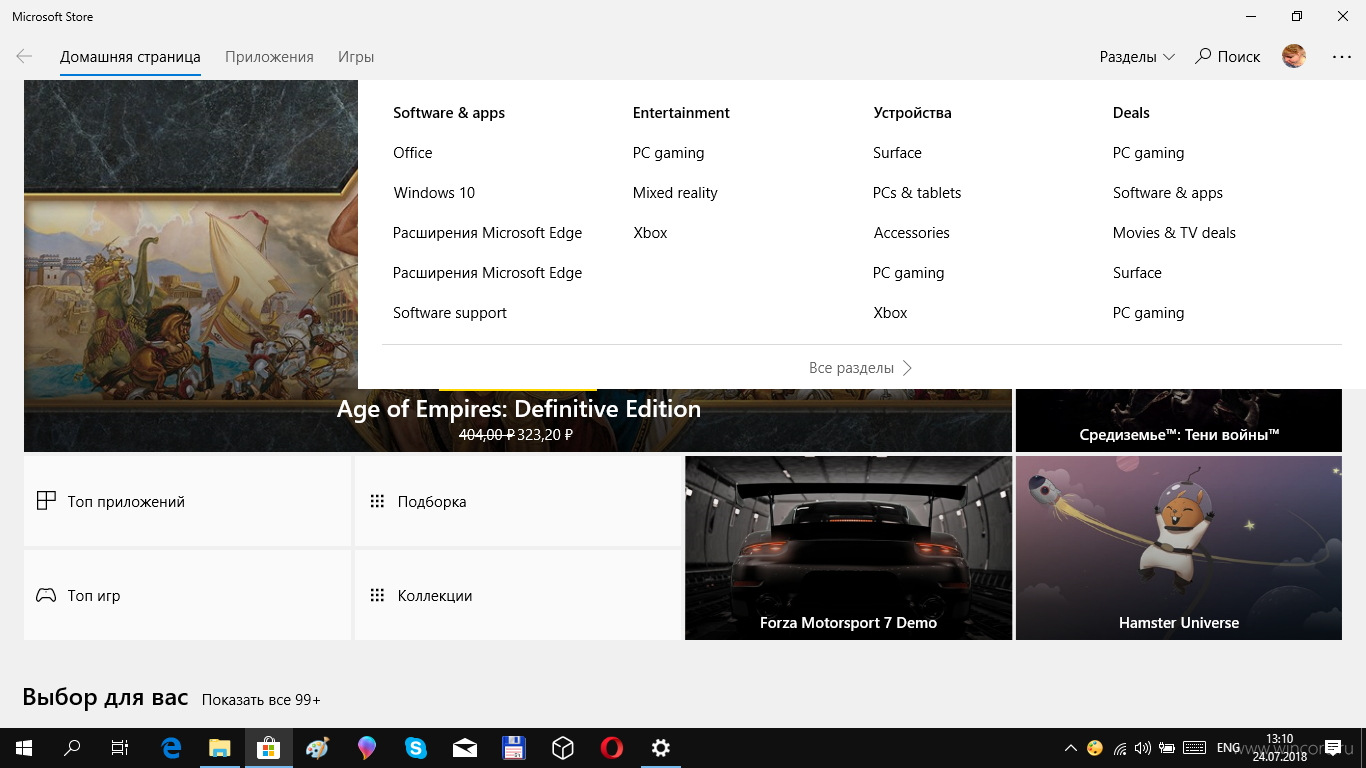This screenshot has width=1366, height=768.
Task: Click the Entertainment column heading
Action: point(681,113)
